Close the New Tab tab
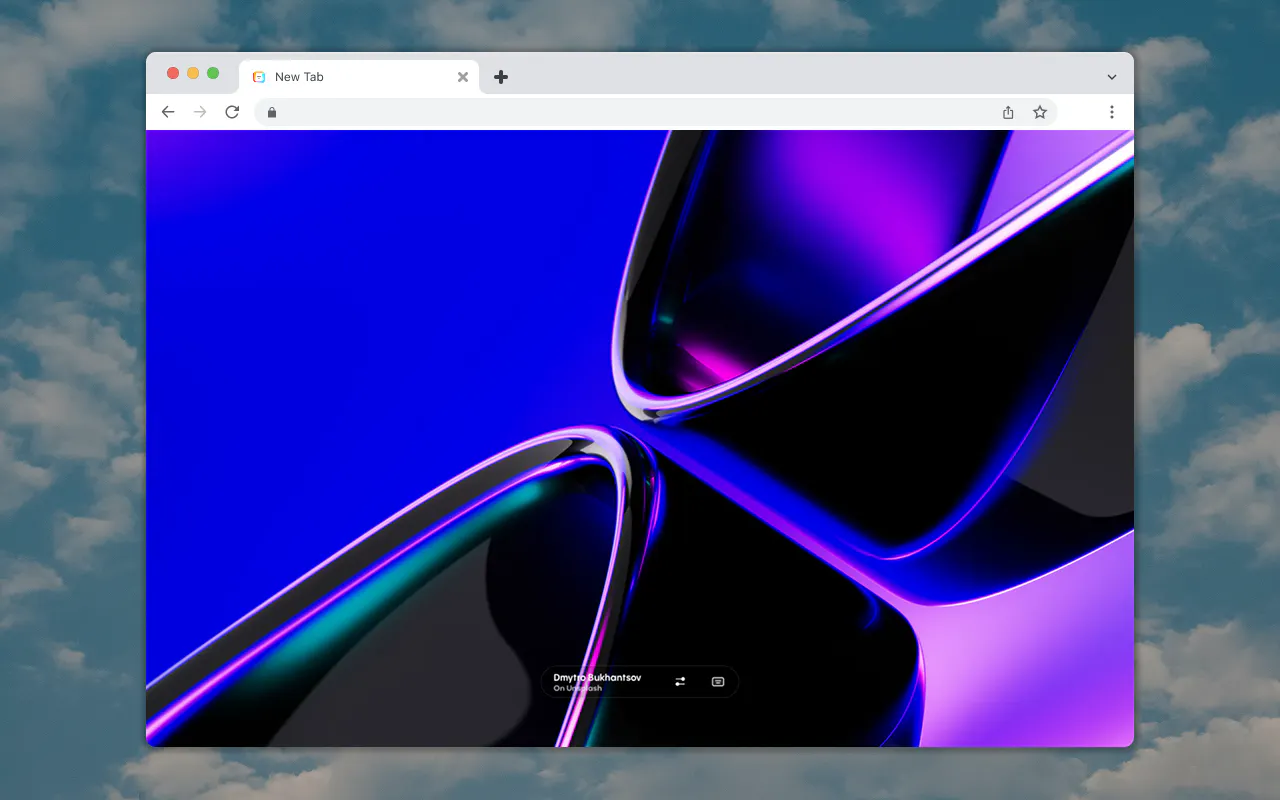Viewport: 1280px width, 800px height. click(463, 77)
